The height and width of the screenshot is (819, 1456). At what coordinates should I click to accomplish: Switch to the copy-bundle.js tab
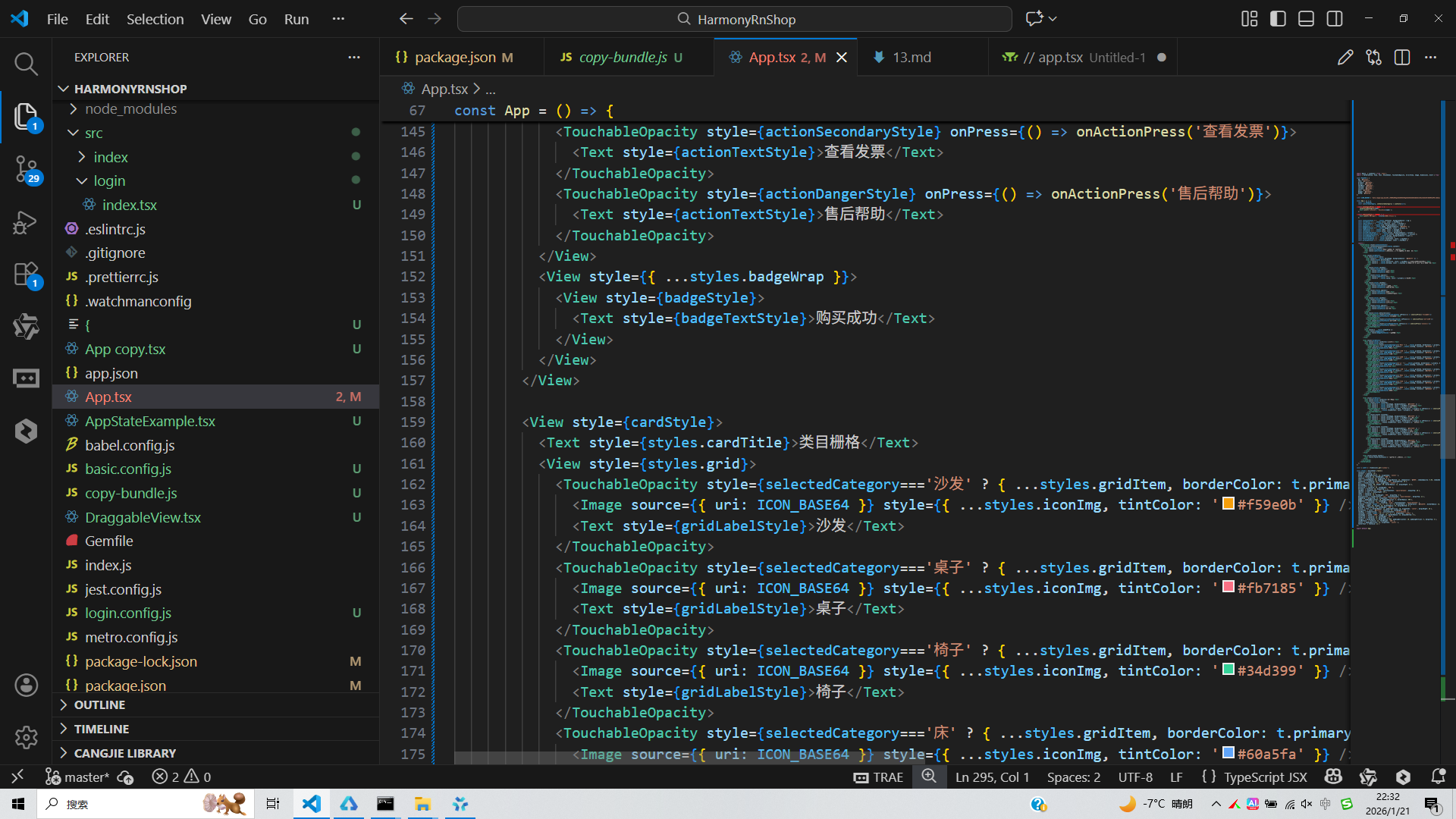pyautogui.click(x=622, y=58)
